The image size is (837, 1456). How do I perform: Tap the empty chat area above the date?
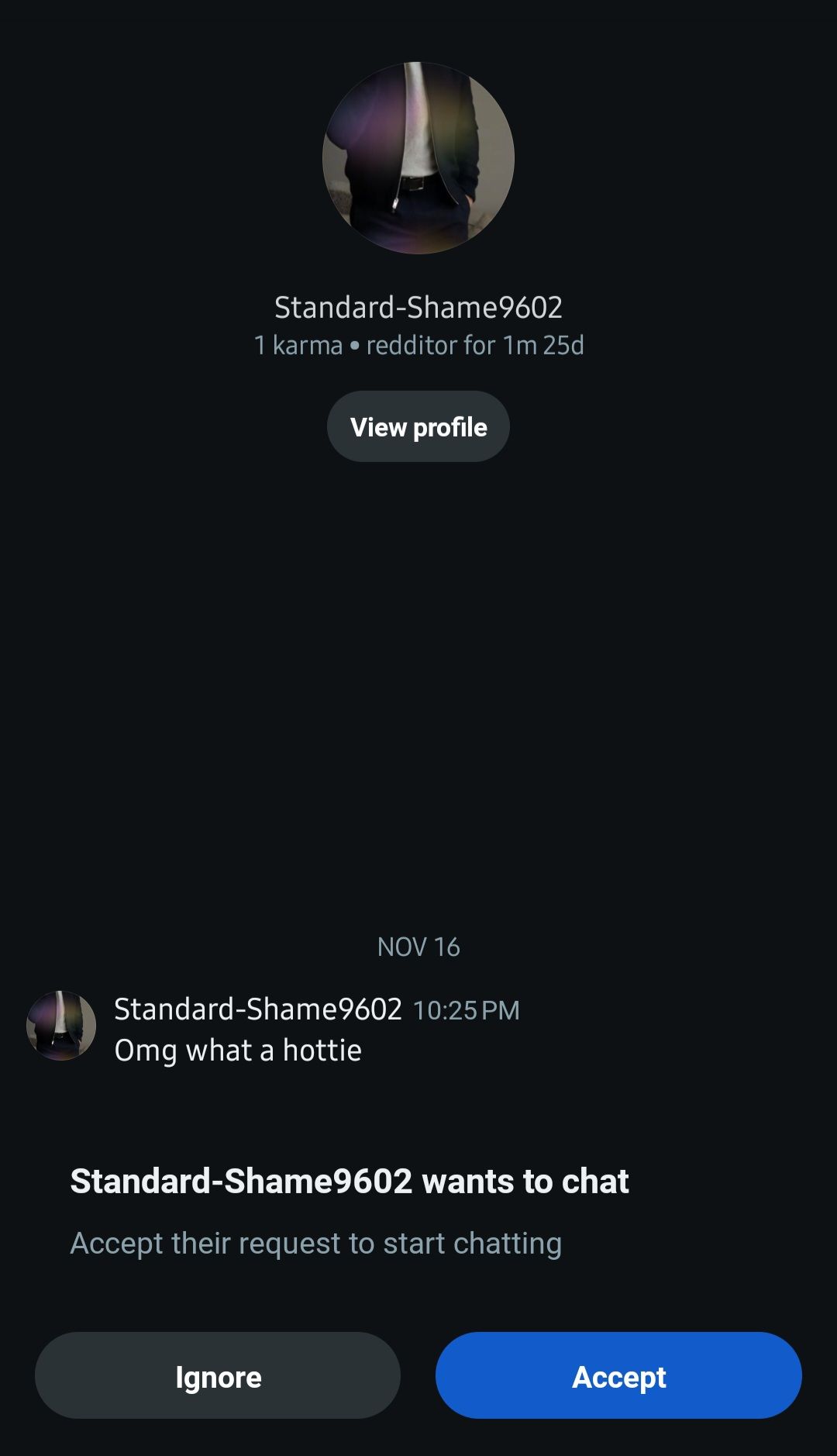[x=418, y=698]
